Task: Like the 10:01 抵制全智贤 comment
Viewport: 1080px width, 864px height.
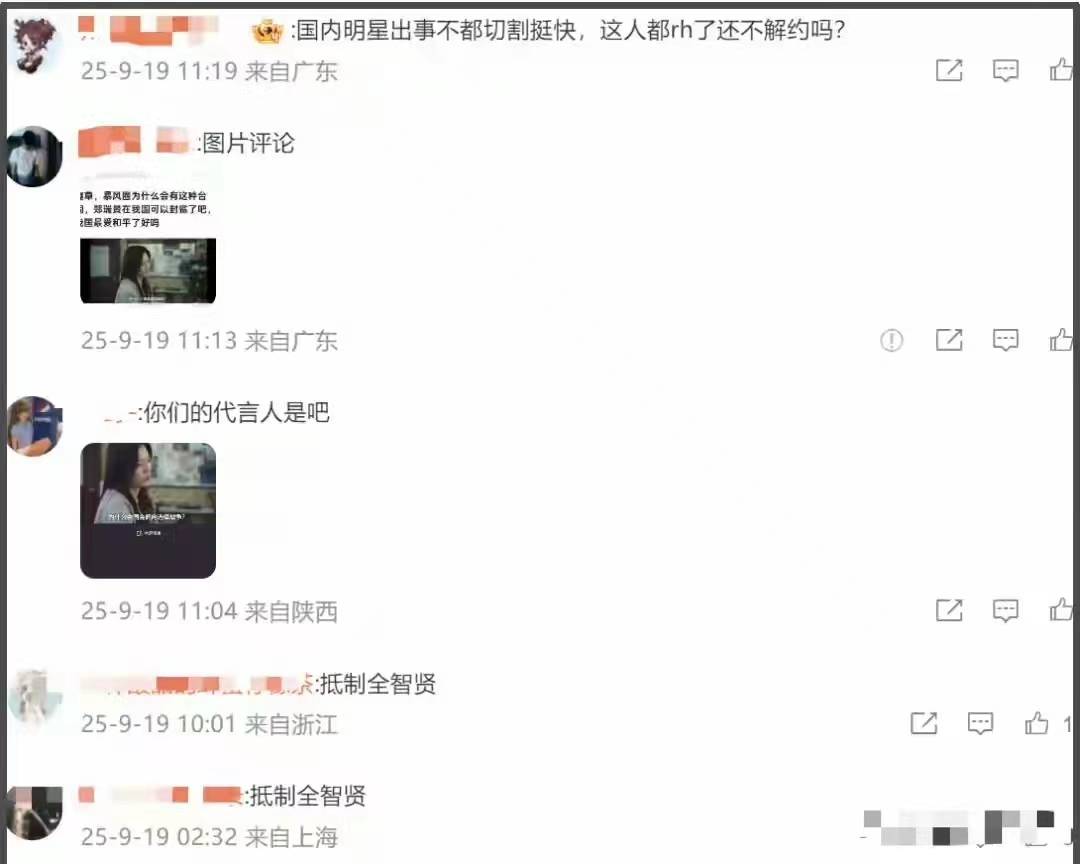Action: (1036, 722)
